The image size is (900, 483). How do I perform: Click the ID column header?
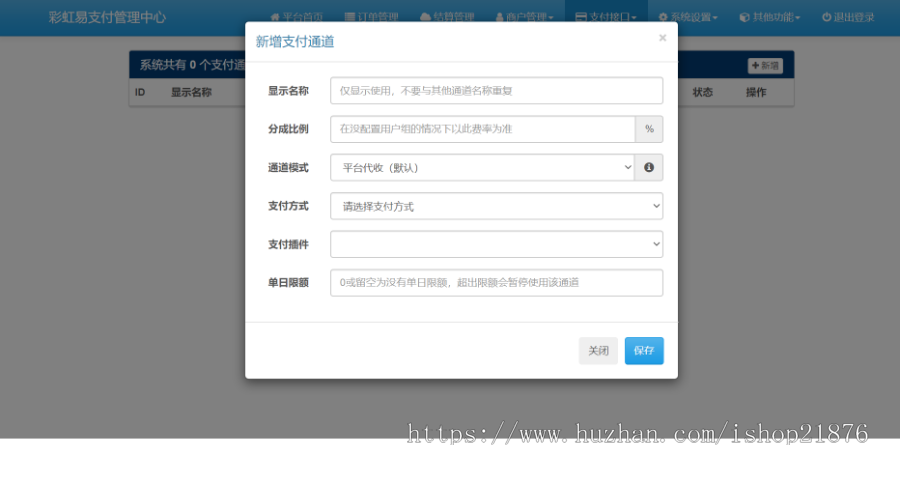(139, 92)
